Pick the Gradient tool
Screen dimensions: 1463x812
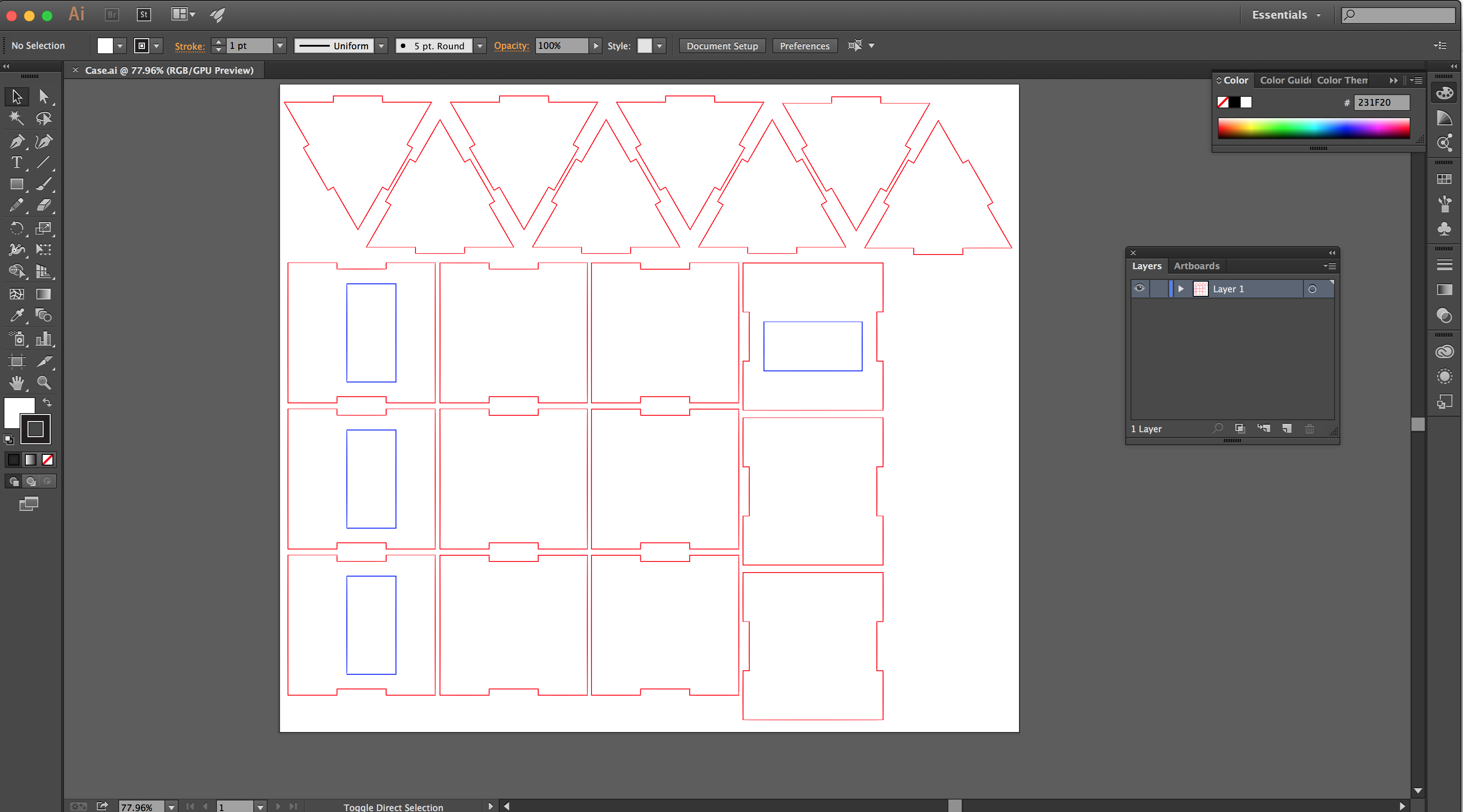pos(43,294)
